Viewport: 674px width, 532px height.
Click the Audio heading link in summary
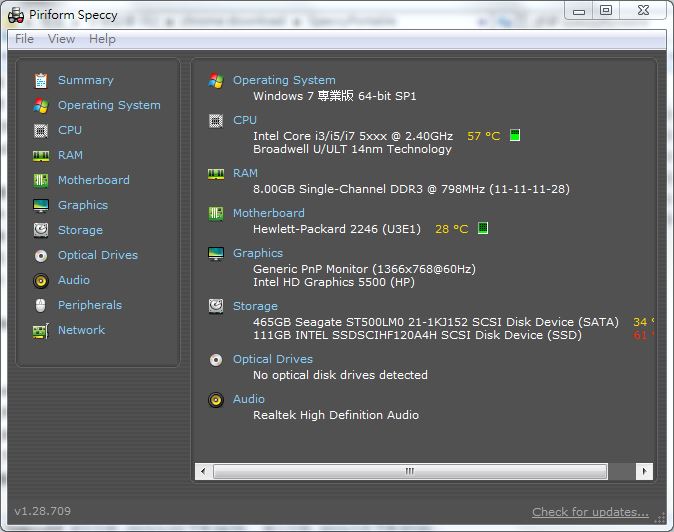249,399
